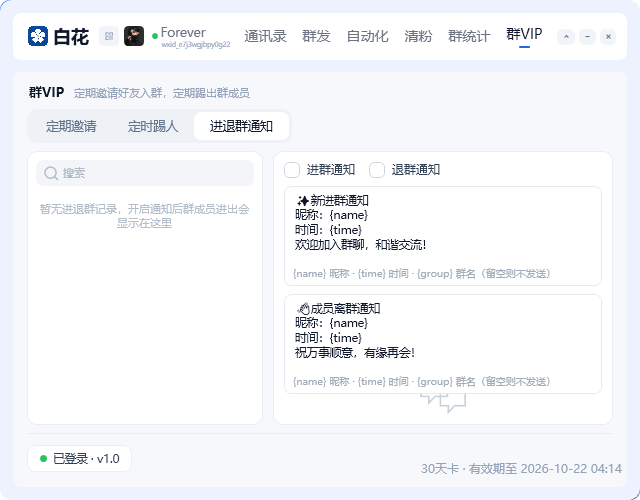
Task: Select the 群VIP menu item
Action: [524, 34]
